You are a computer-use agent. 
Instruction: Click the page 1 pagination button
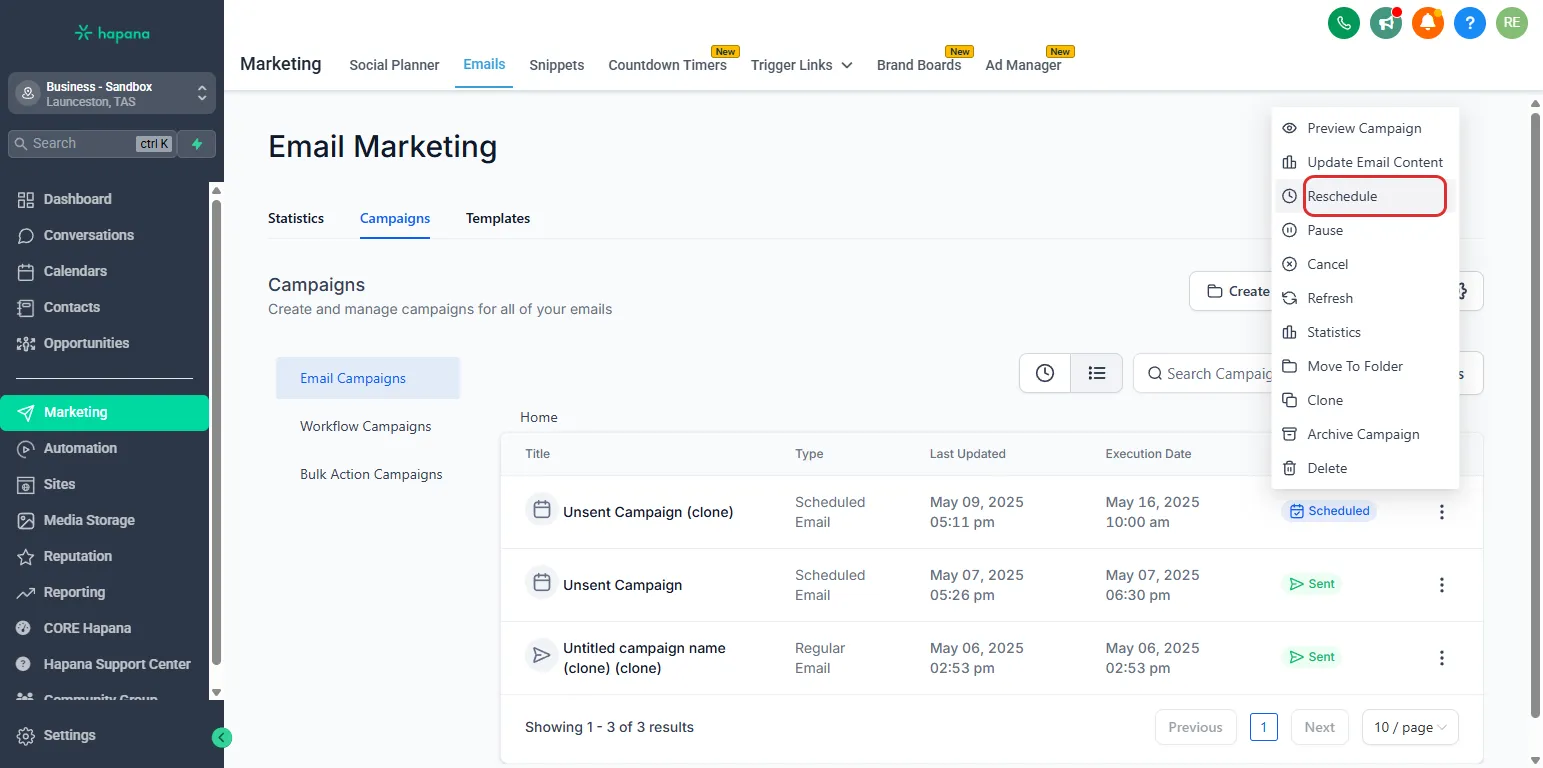tap(1263, 727)
